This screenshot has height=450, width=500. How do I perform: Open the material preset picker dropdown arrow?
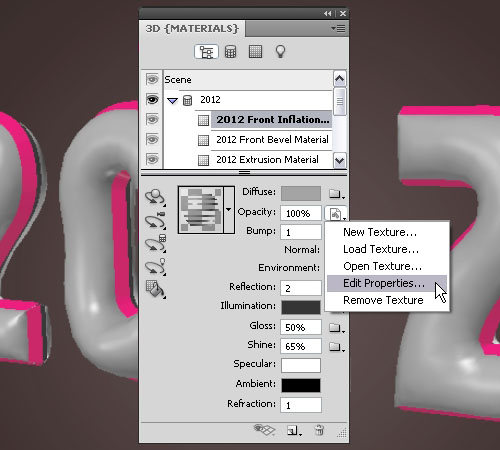229,210
